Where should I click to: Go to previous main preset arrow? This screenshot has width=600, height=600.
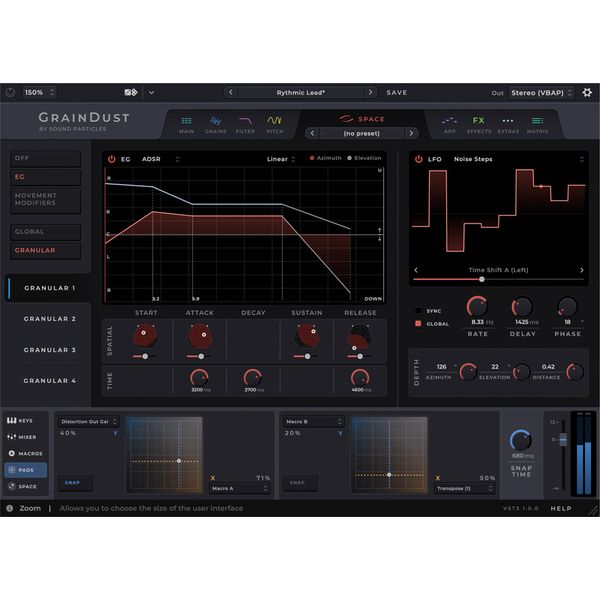230,92
